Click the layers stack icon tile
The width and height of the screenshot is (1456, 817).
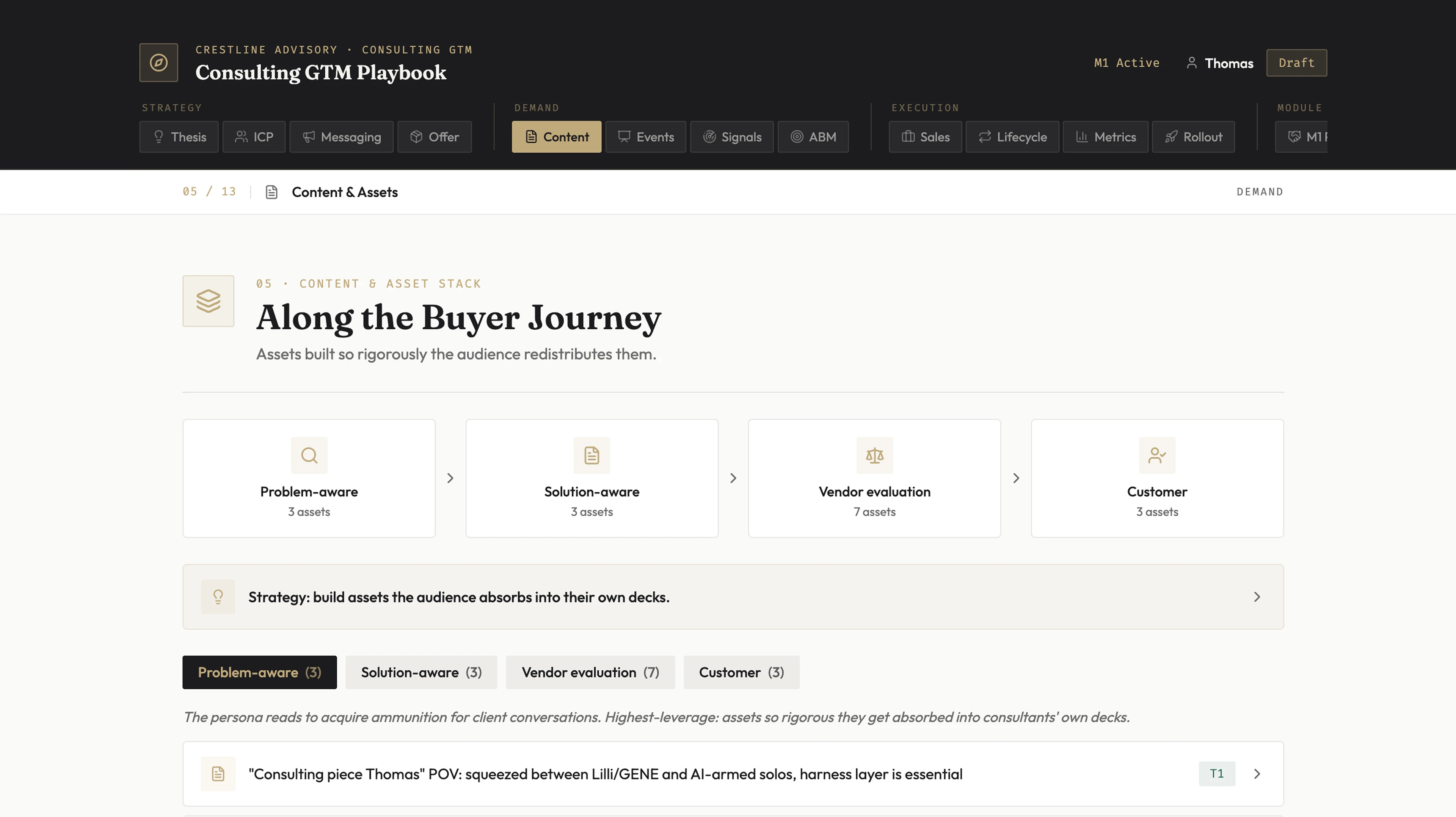(209, 301)
